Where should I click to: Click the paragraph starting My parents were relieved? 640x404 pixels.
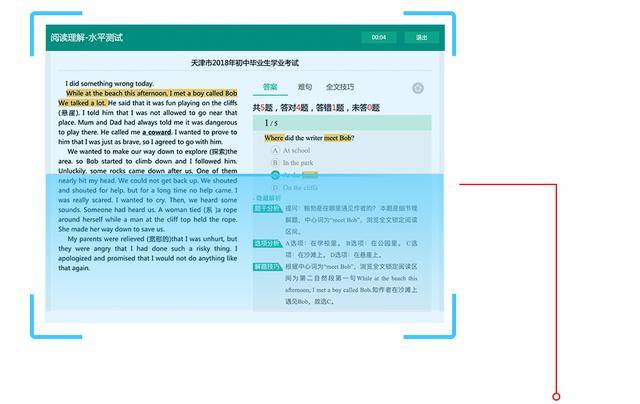(x=148, y=253)
